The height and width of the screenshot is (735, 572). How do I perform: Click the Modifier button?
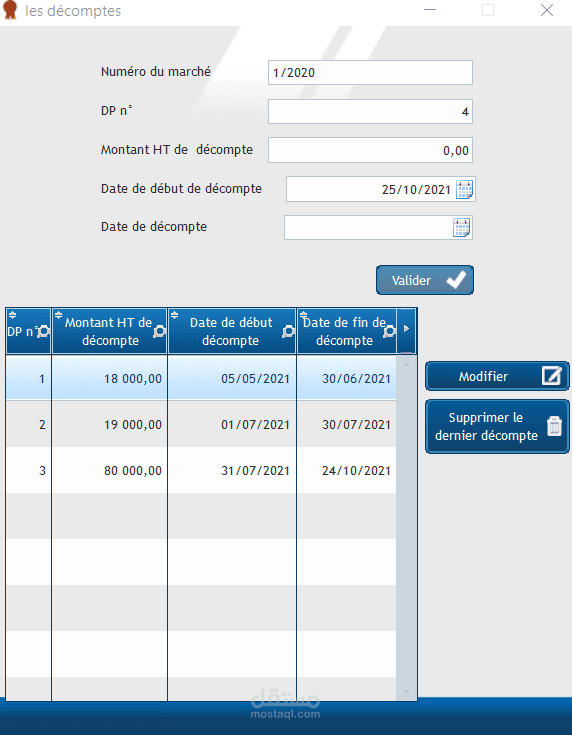[x=497, y=376]
